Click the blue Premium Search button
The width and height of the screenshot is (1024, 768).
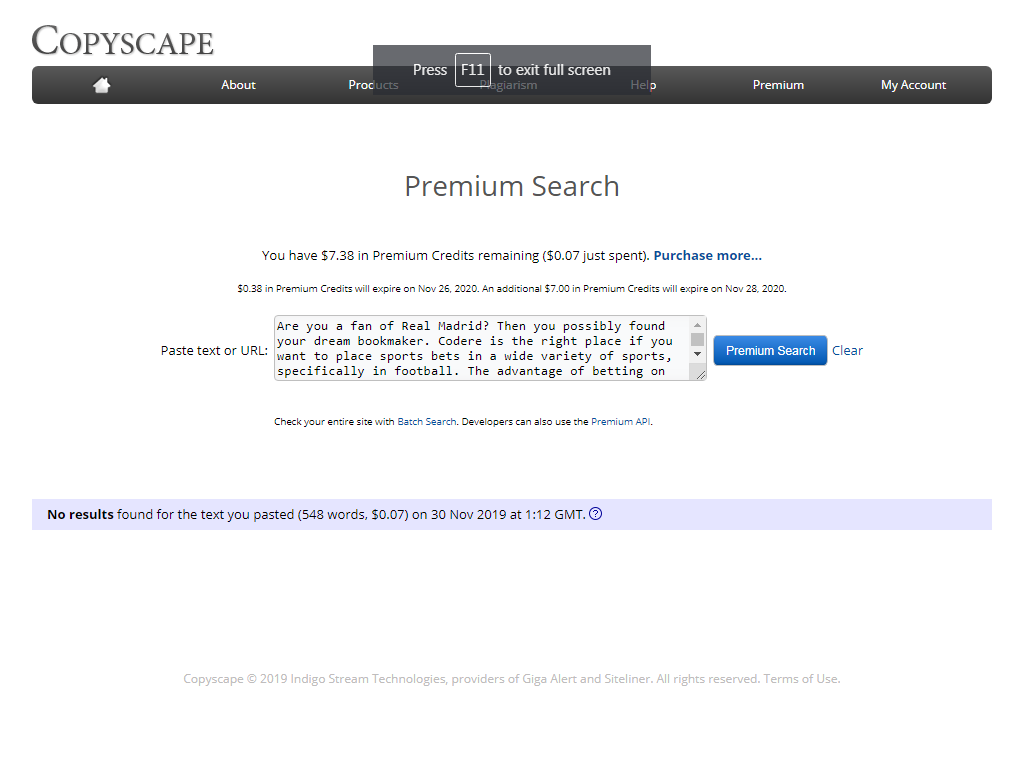tap(771, 351)
